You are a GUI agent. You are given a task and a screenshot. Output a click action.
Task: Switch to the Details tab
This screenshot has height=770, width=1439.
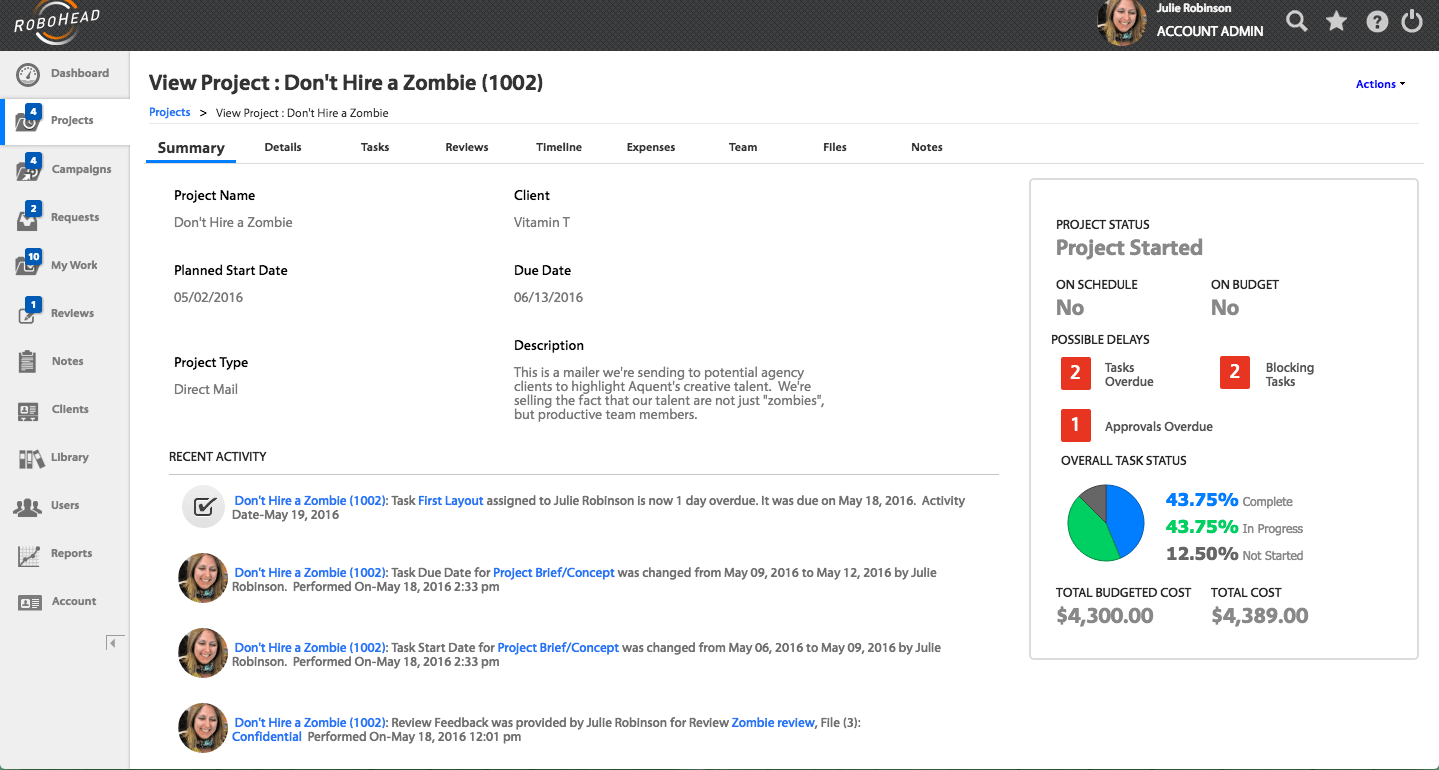(x=283, y=147)
